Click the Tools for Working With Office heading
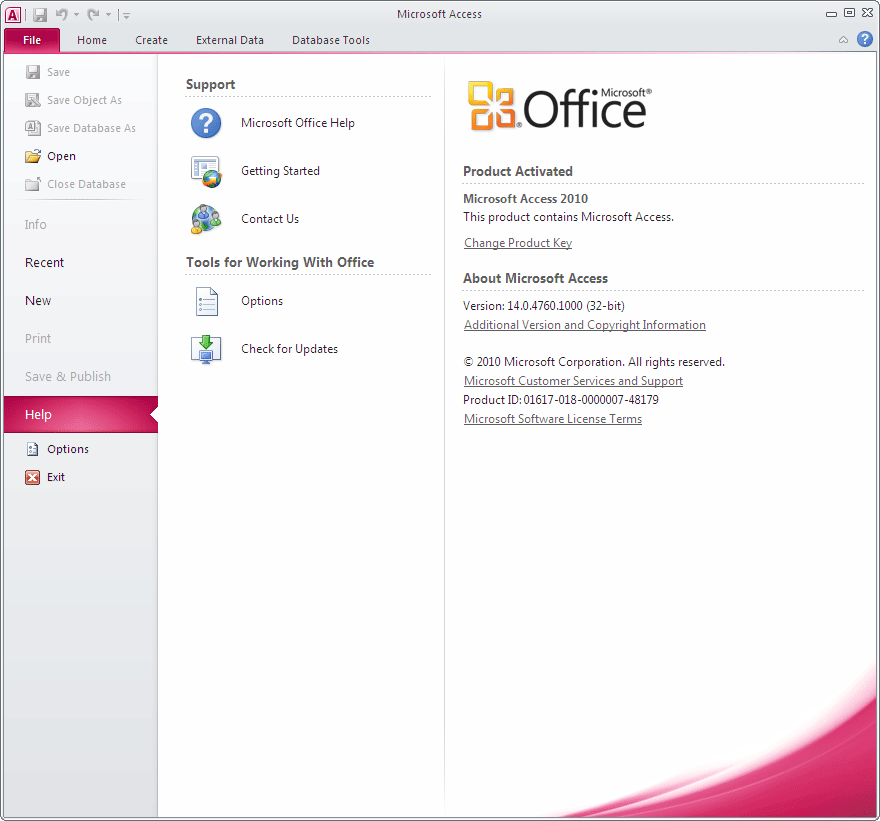The image size is (880, 821). 280,263
